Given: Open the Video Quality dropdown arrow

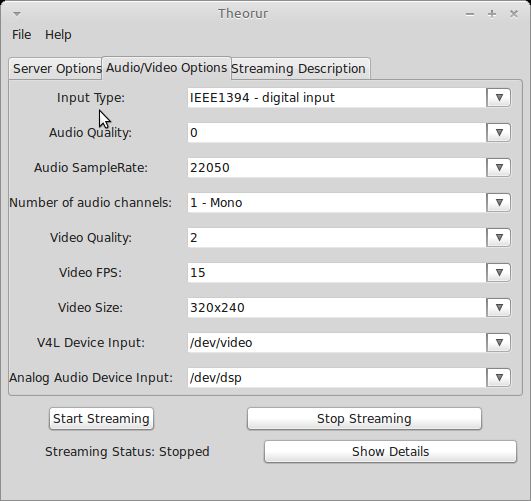Looking at the screenshot, I should (x=498, y=237).
